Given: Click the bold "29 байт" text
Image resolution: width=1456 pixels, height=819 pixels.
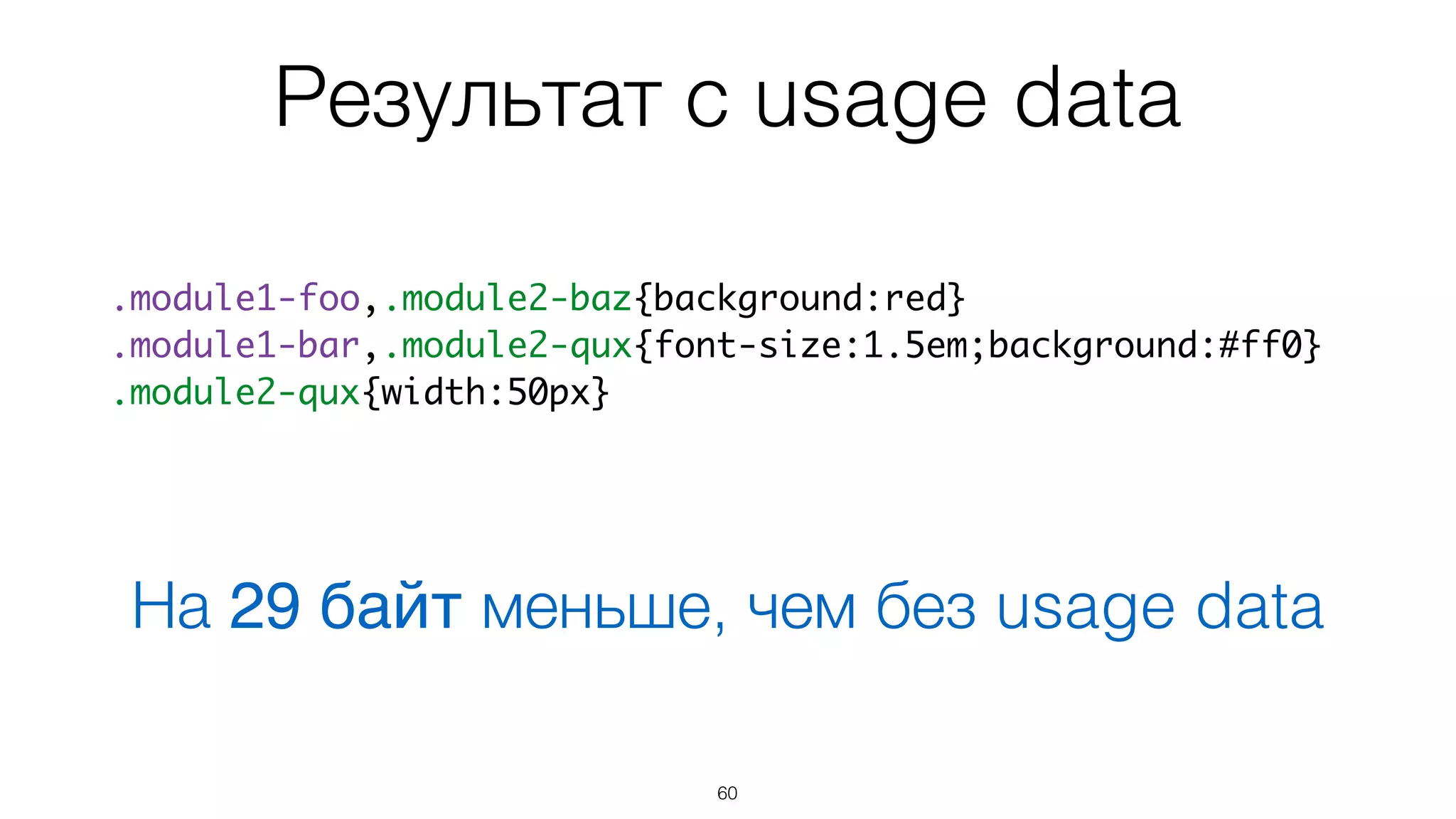Looking at the screenshot, I should pyautogui.click(x=346, y=606).
